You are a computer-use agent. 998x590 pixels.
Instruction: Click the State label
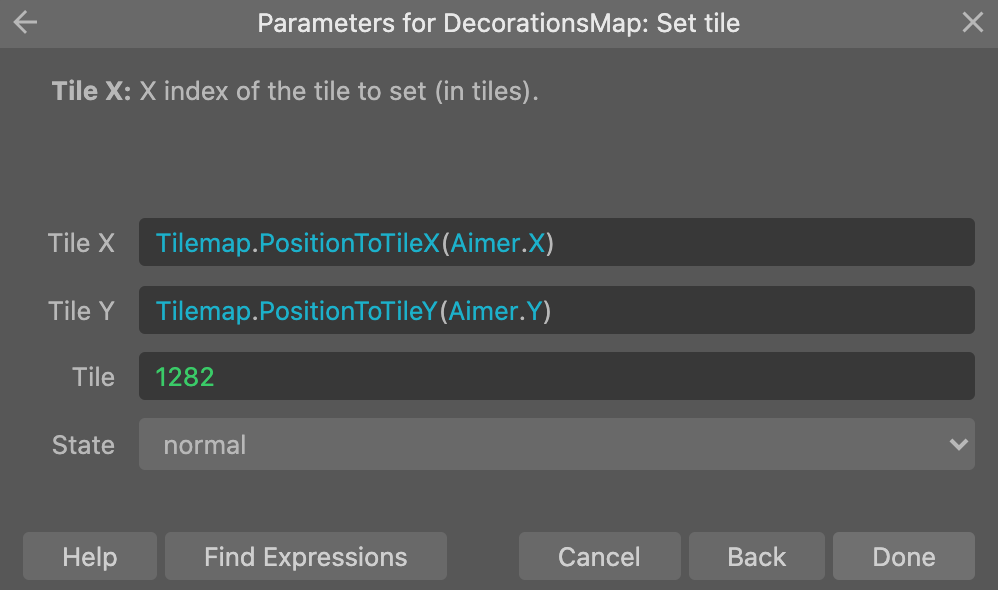83,445
